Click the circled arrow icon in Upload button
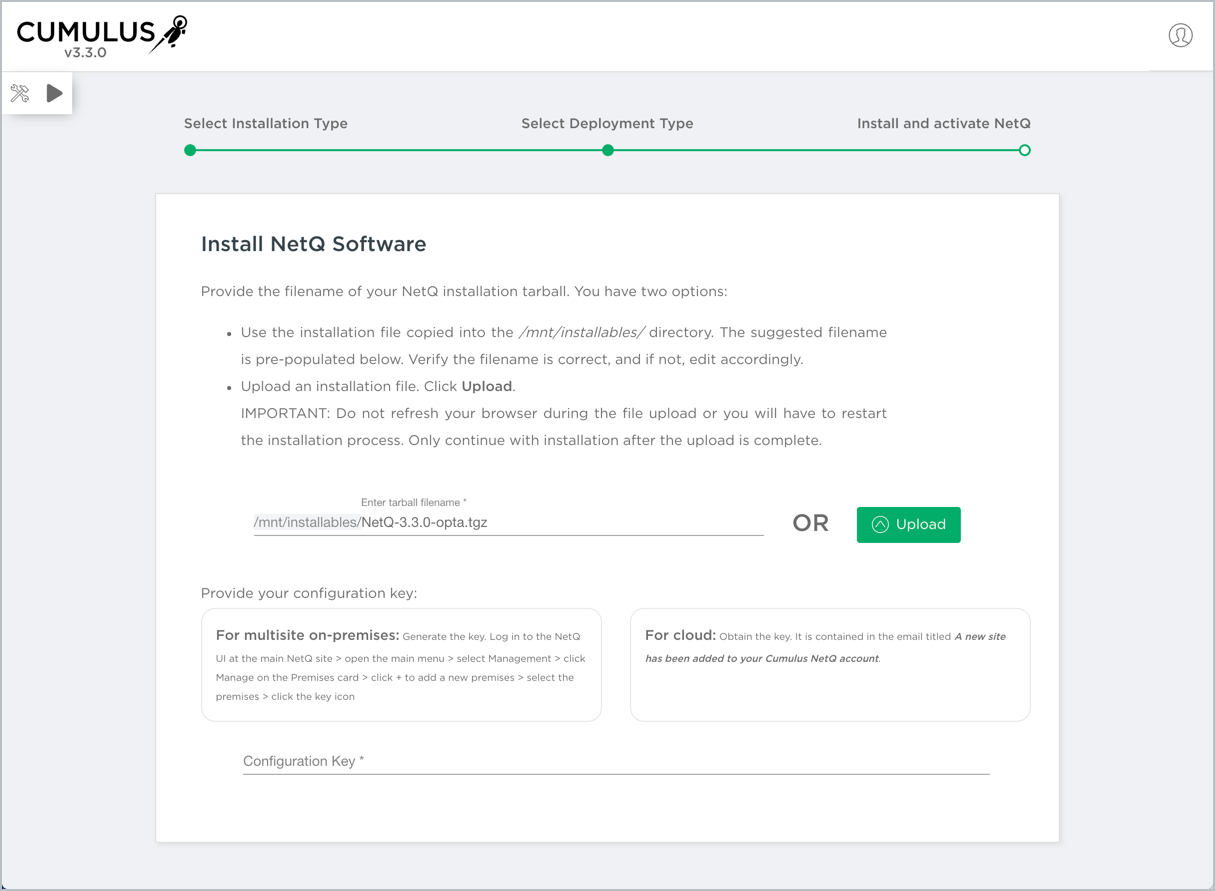 click(x=880, y=525)
